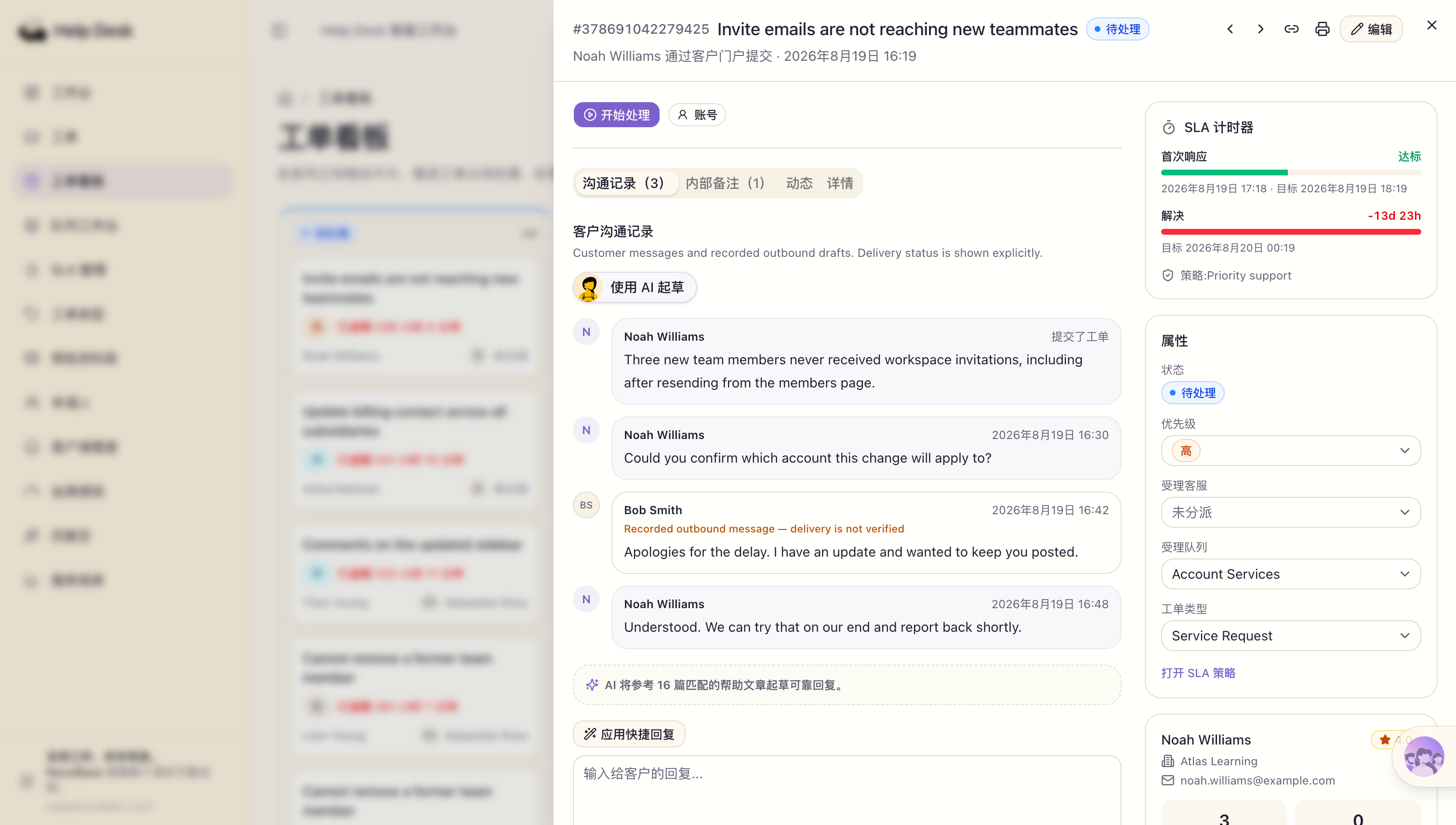Click 使用 AI 起草 draft button

point(635,287)
